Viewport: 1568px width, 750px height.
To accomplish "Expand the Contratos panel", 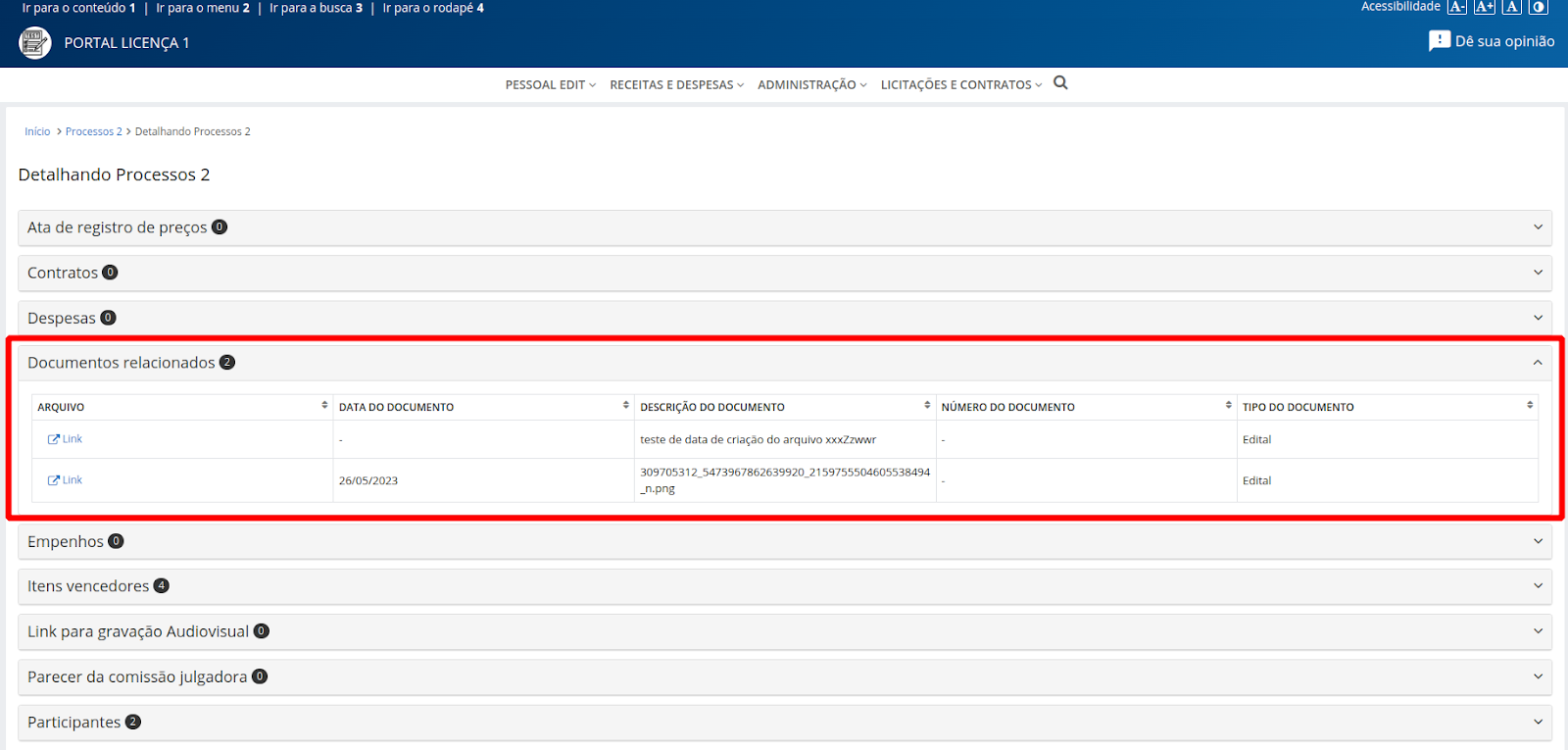I will click(784, 273).
